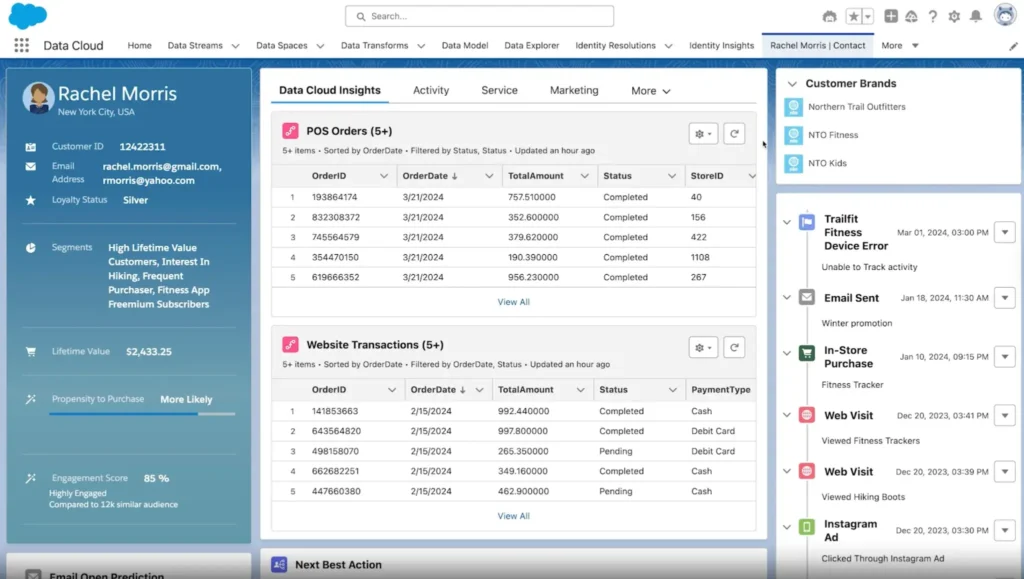Open the Setup gear icon
1024x579 pixels.
click(954, 16)
